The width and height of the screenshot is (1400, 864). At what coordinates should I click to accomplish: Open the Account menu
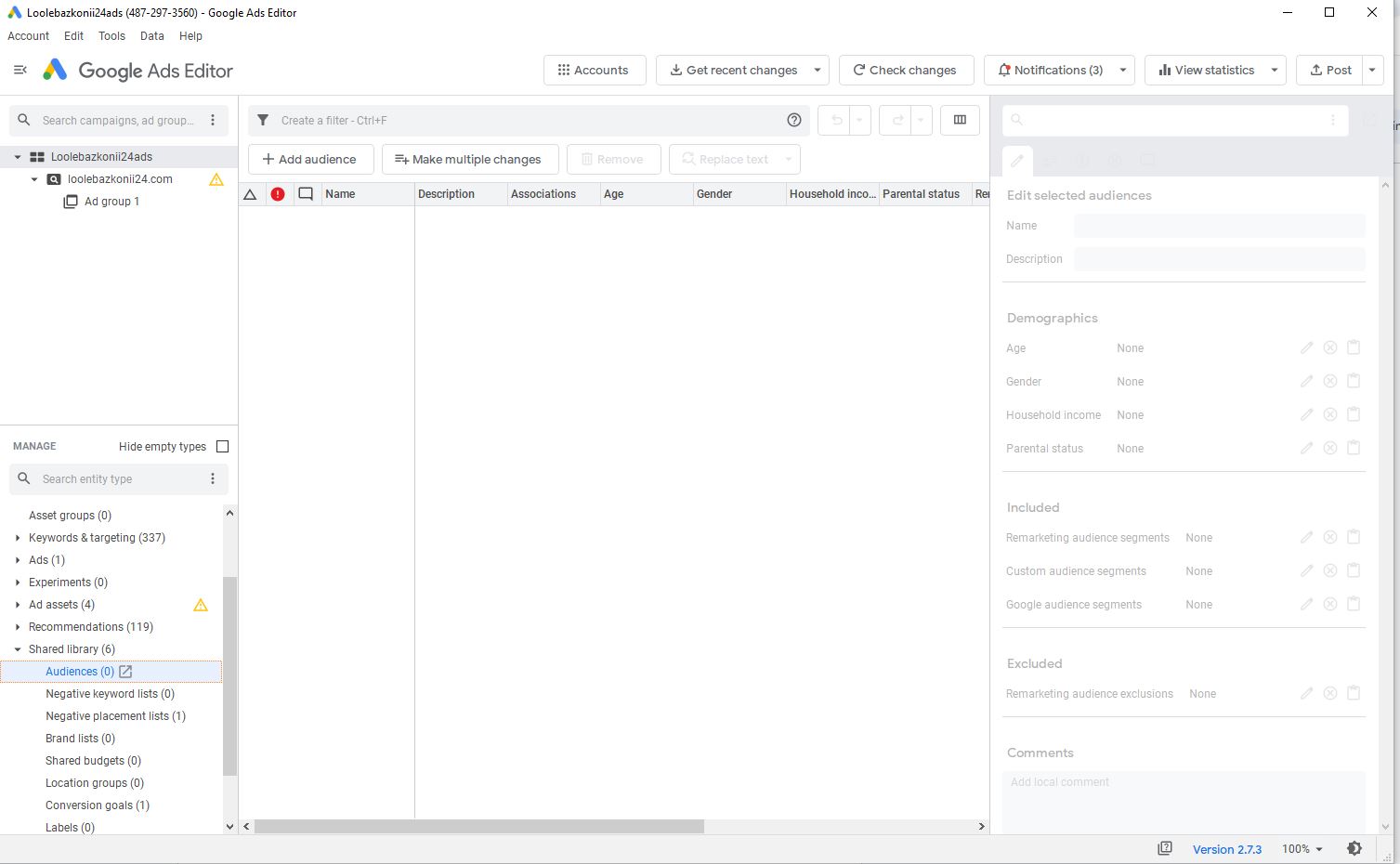29,36
